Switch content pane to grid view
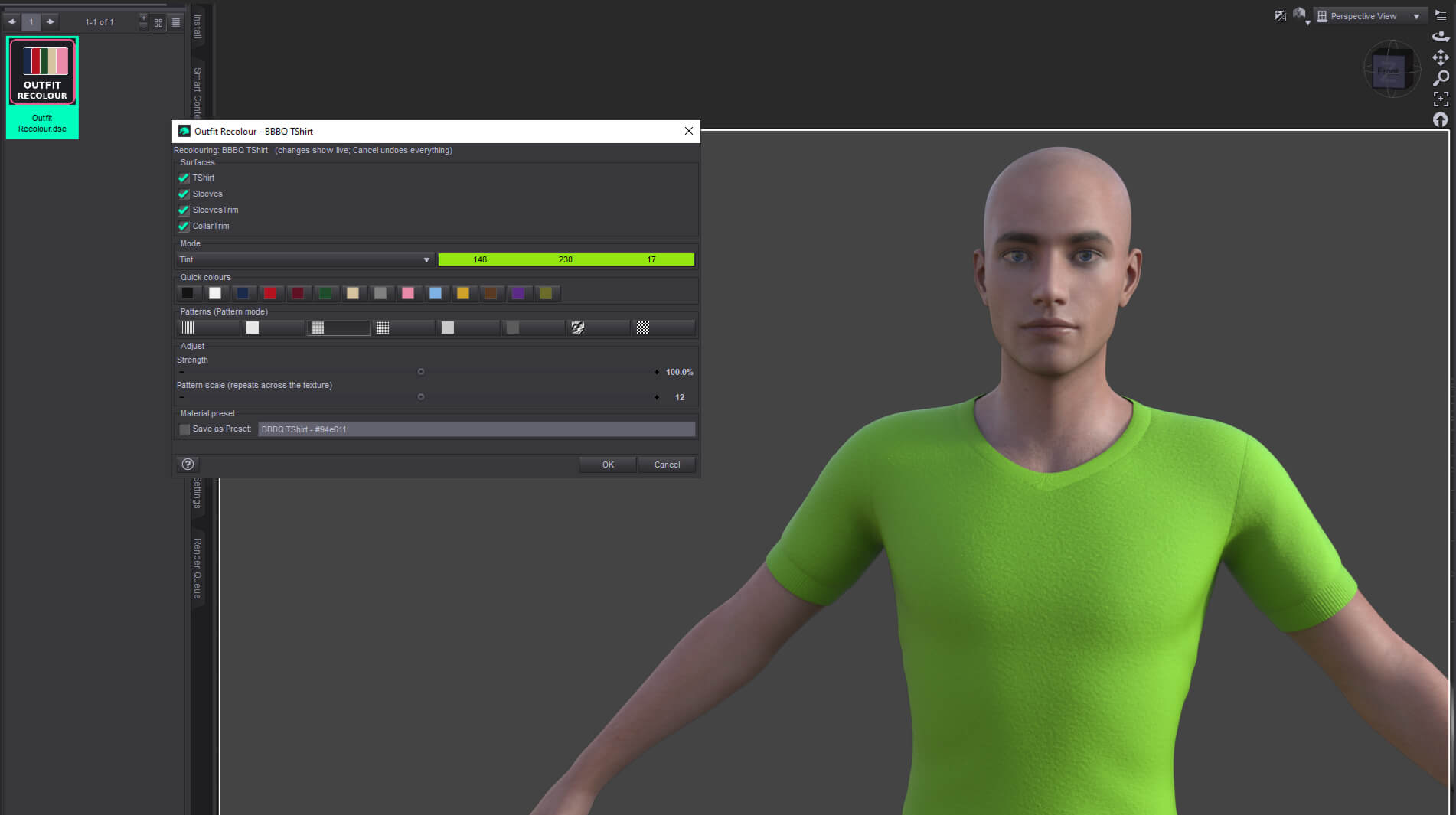 158,22
